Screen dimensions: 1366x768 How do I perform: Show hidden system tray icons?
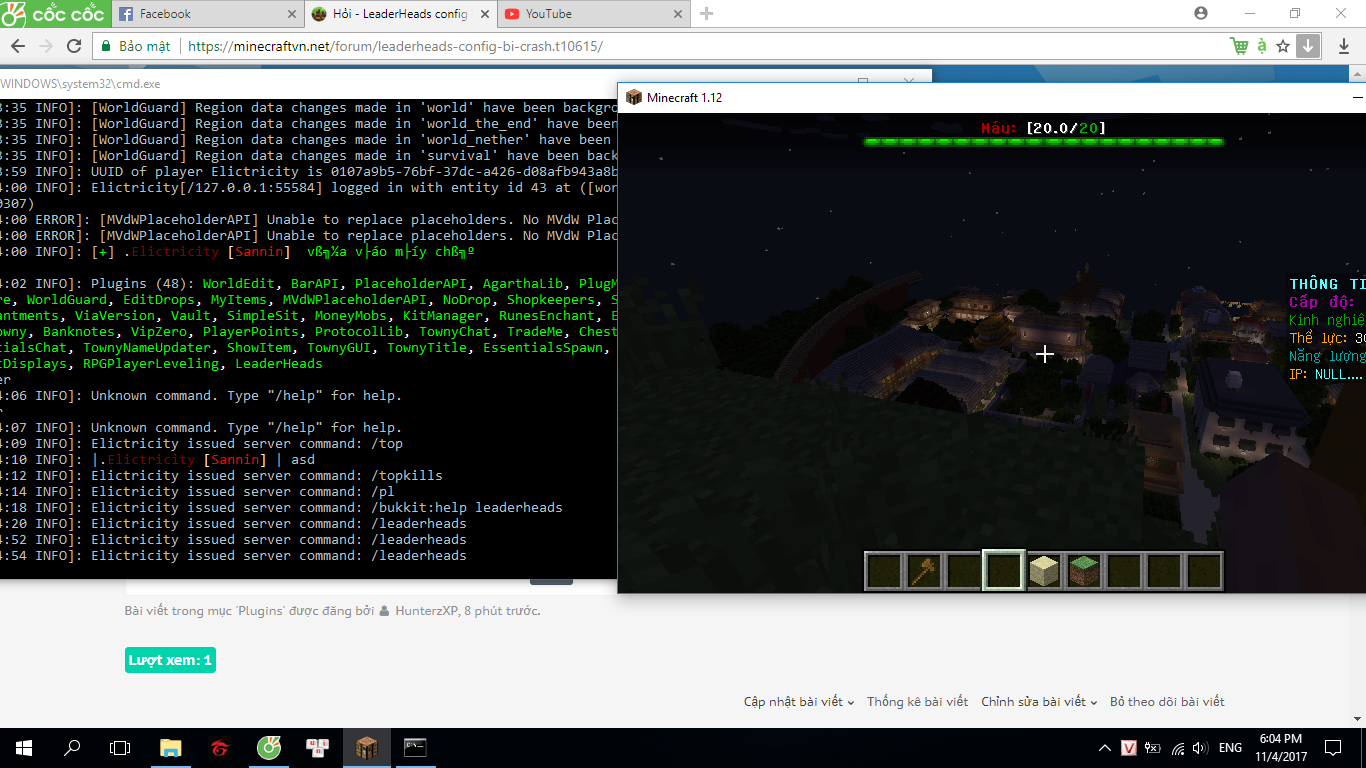(x=1105, y=748)
